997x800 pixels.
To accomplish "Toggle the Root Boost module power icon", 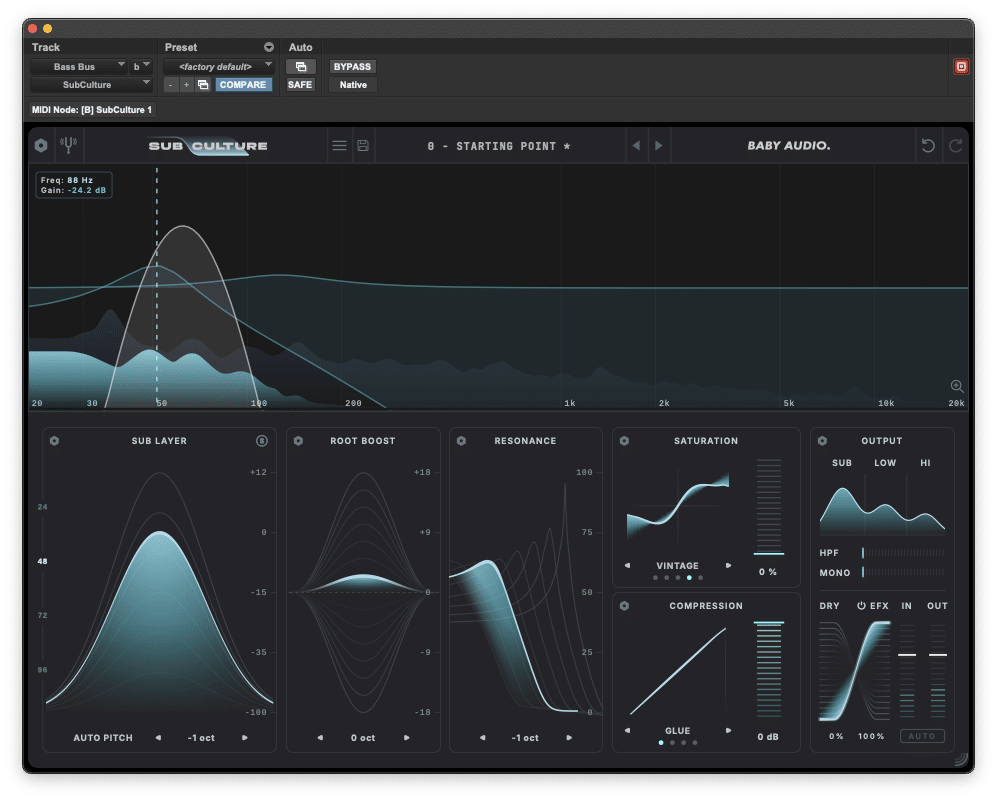I will 298,441.
